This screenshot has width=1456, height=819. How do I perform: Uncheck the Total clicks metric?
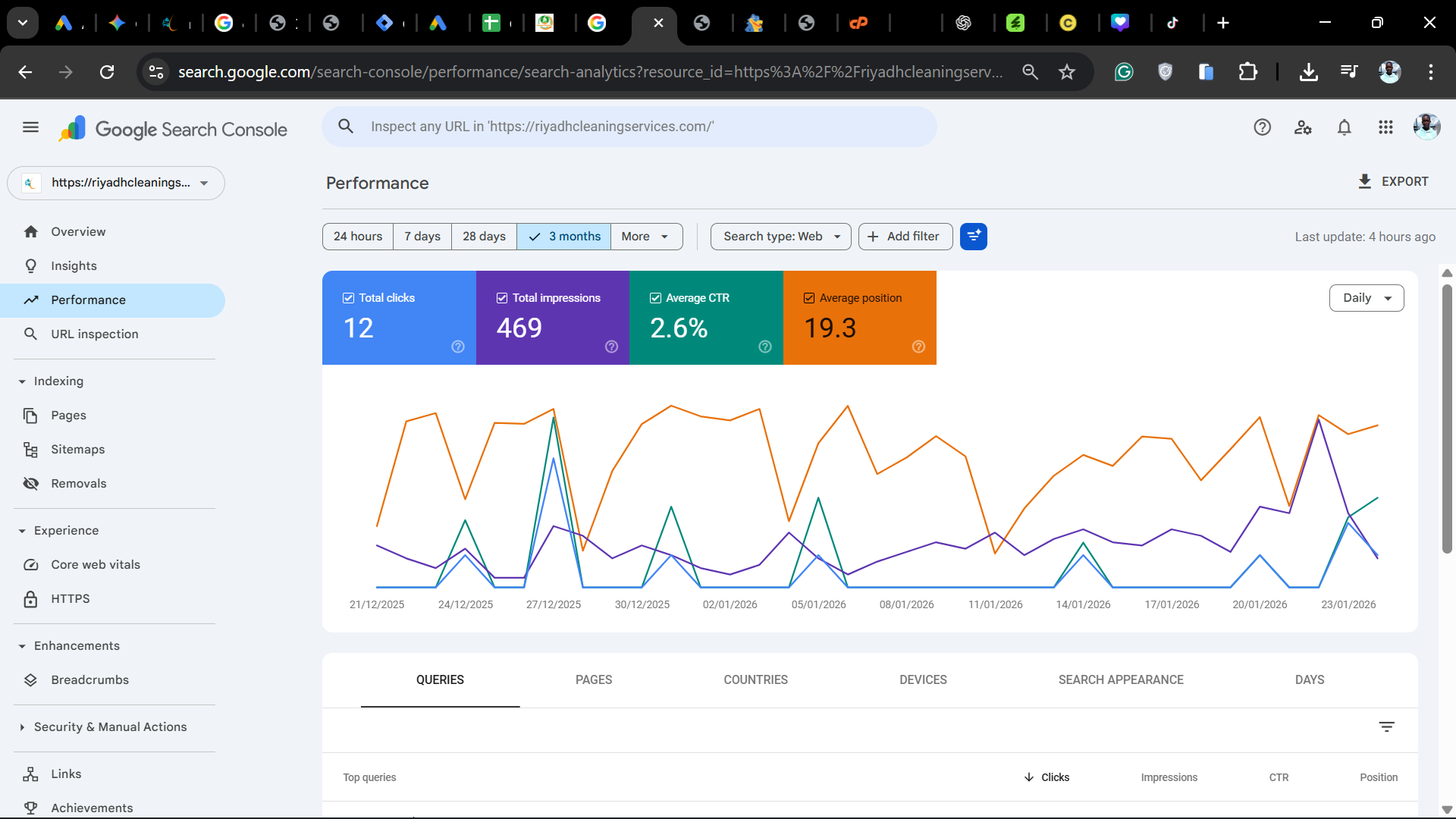point(349,297)
